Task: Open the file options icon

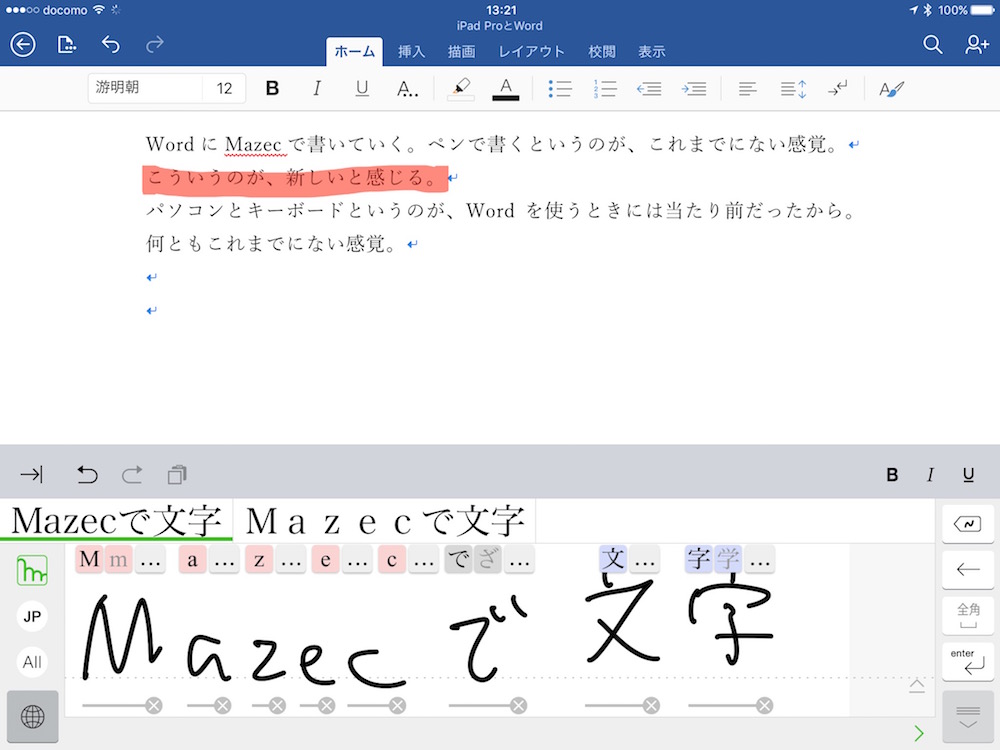Action: [66, 45]
